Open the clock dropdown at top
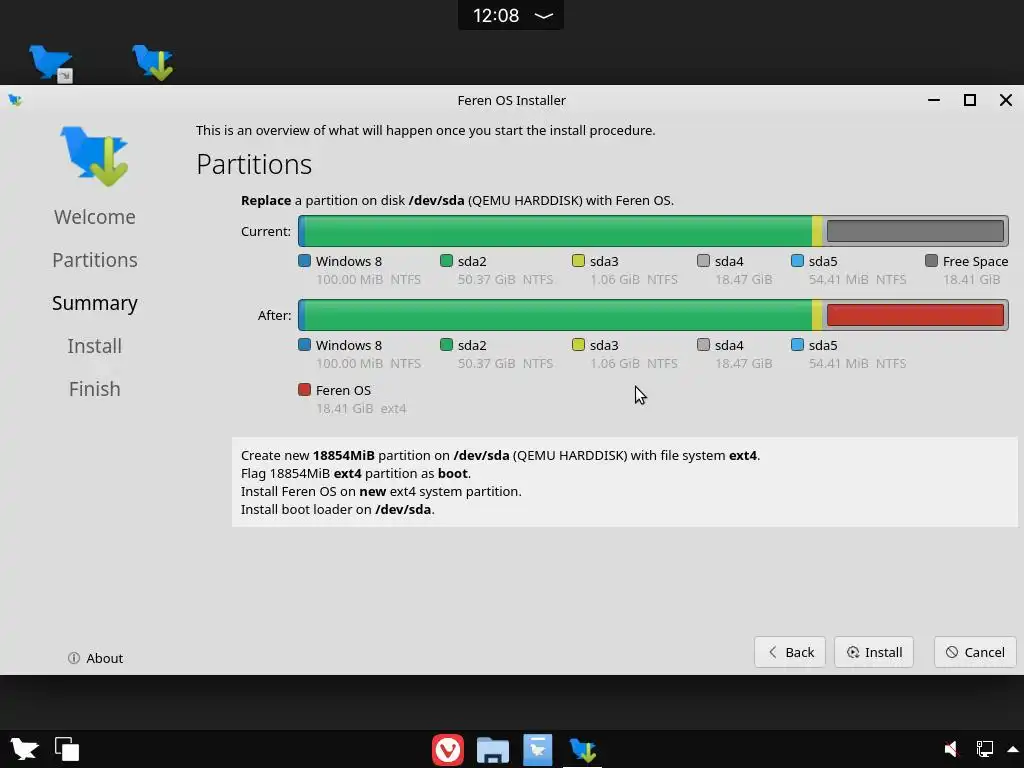The width and height of the screenshot is (1024, 768). [511, 15]
